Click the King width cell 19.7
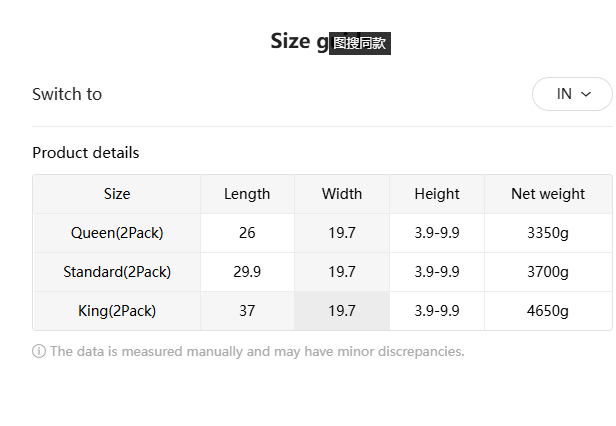The image size is (616, 426). click(x=342, y=311)
